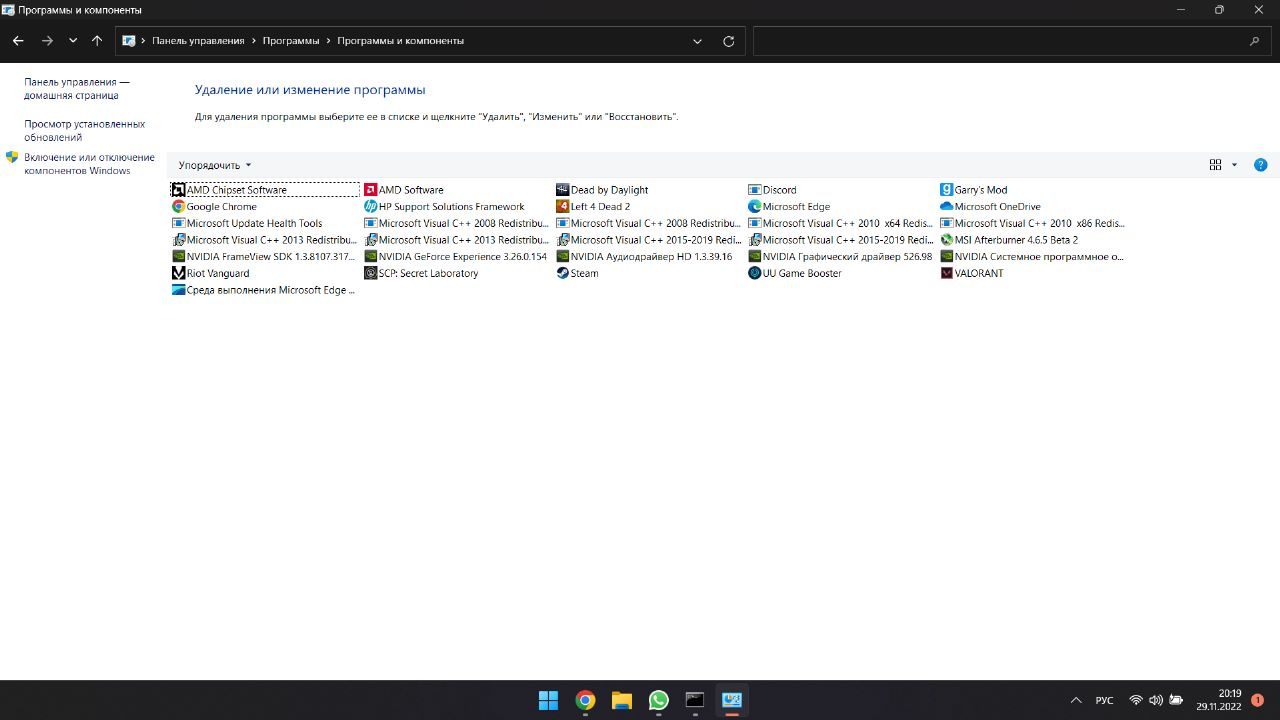This screenshot has height=720, width=1280.
Task: Open Просмотр установленных обновлений link
Action: (x=85, y=131)
